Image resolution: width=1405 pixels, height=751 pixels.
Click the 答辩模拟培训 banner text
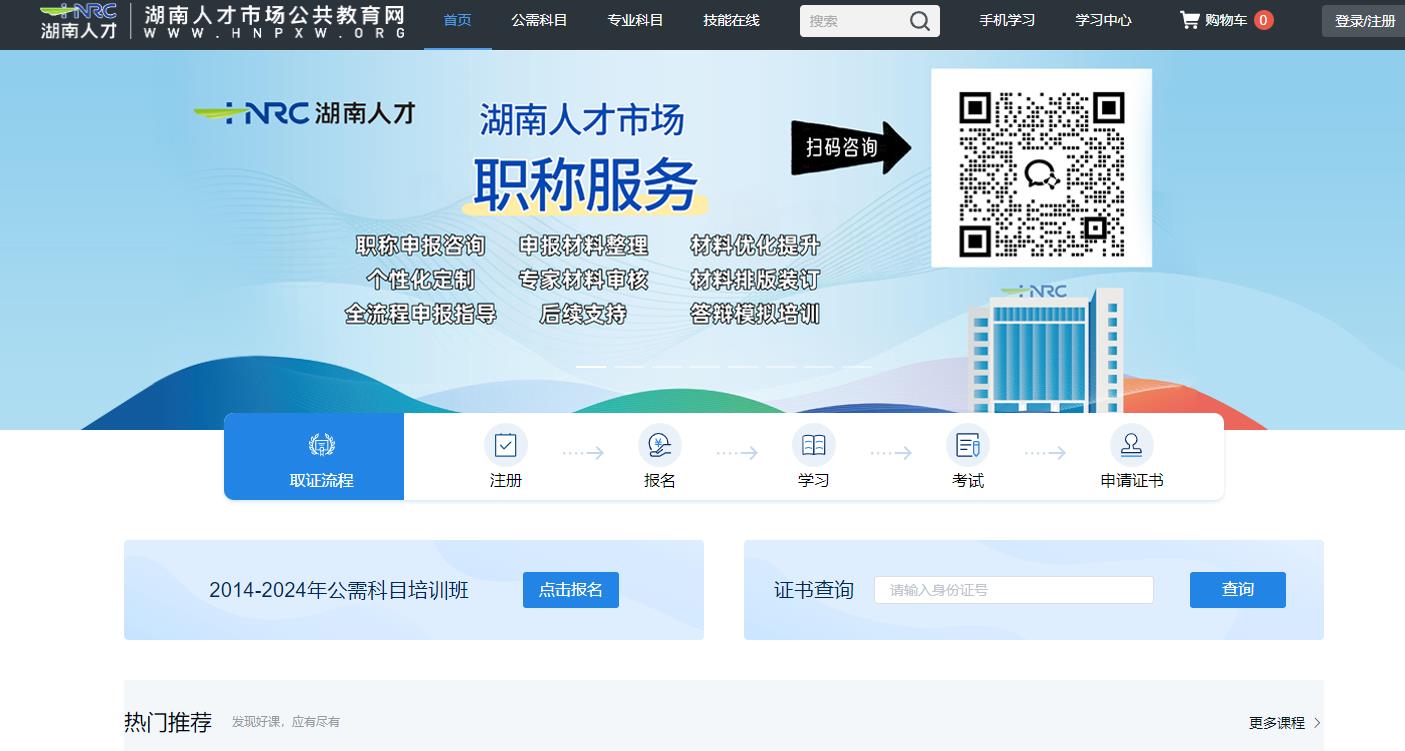(x=755, y=314)
